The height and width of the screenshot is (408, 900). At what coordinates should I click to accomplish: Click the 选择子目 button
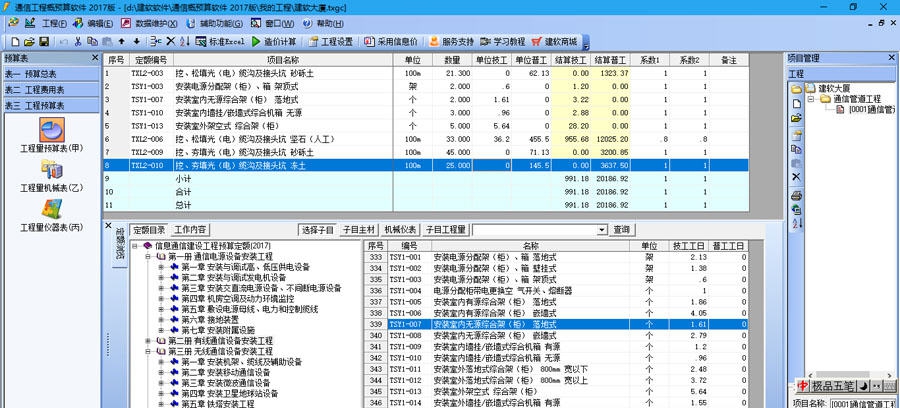coord(317,230)
